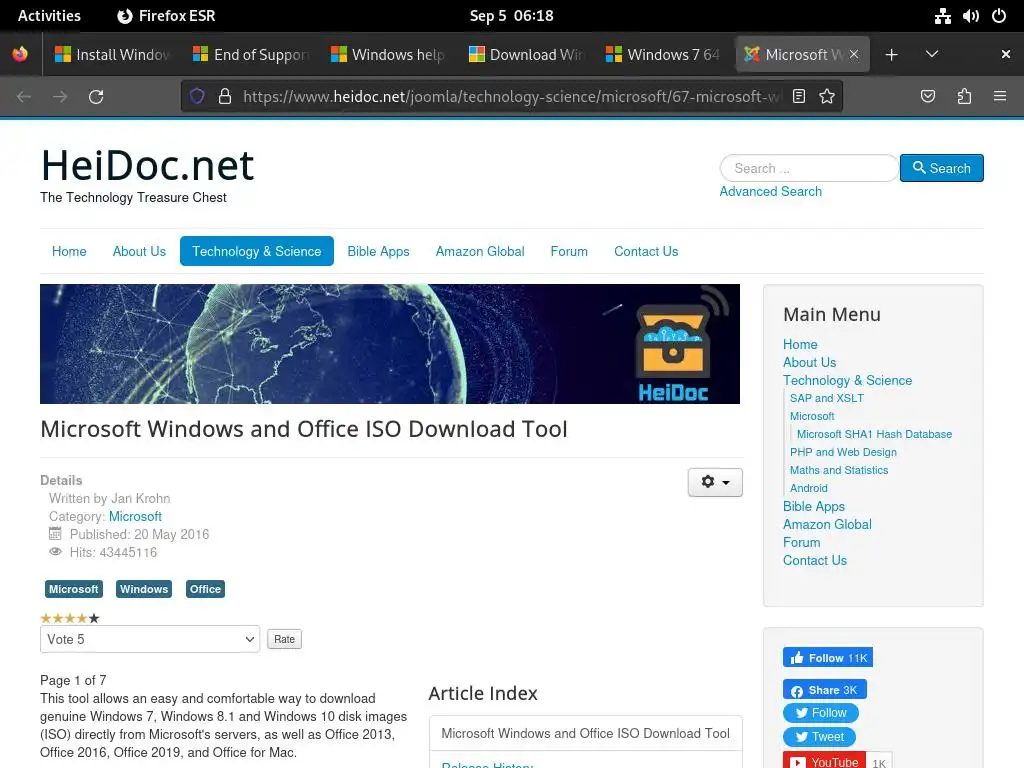Open a new tab with plus icon
This screenshot has height=768, width=1024.
coord(891,55)
